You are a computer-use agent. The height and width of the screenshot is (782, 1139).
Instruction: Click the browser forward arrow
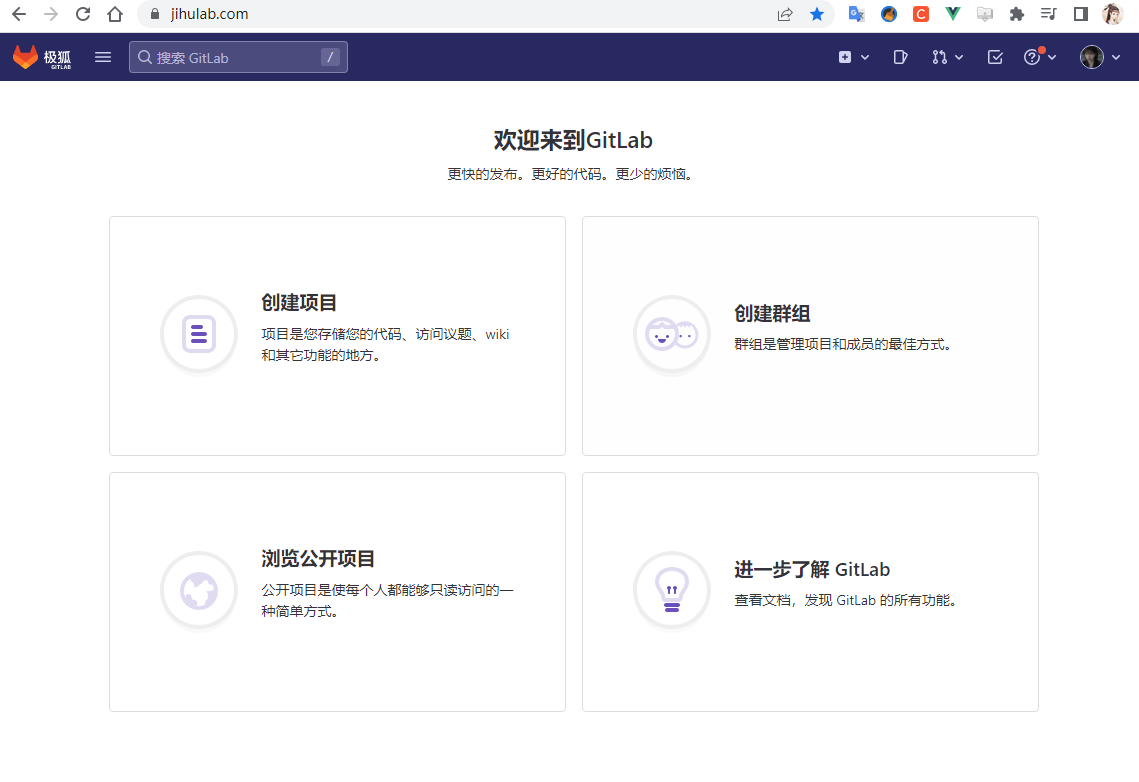[x=51, y=14]
